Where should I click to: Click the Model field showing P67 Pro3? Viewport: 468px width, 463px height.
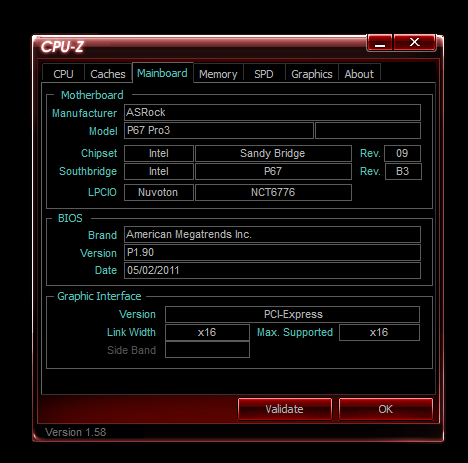(219, 130)
